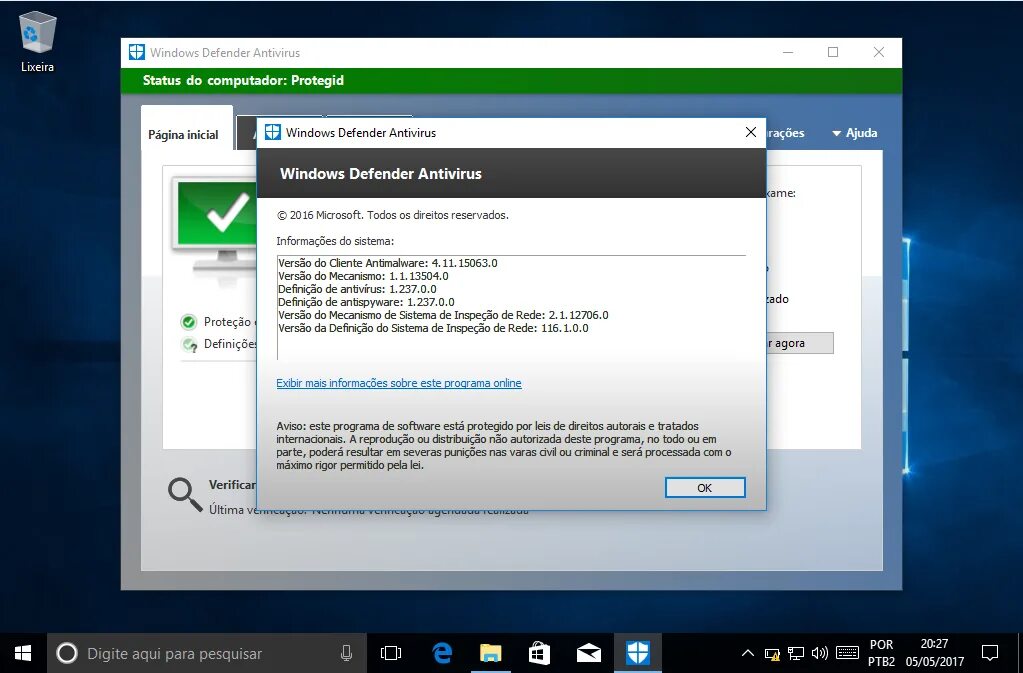The image size is (1023, 673).
Task: Minimize the main Windows Defender window
Action: coord(788,52)
